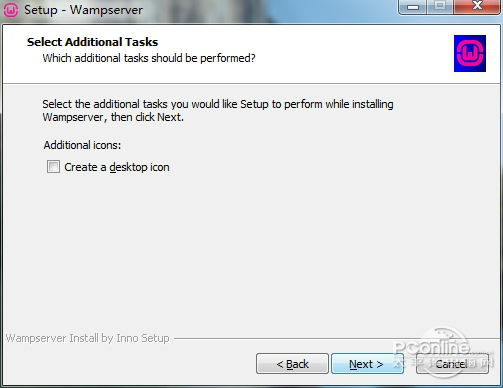Proceed with the Next > button
Viewport: 503px width, 388px height.
367,364
